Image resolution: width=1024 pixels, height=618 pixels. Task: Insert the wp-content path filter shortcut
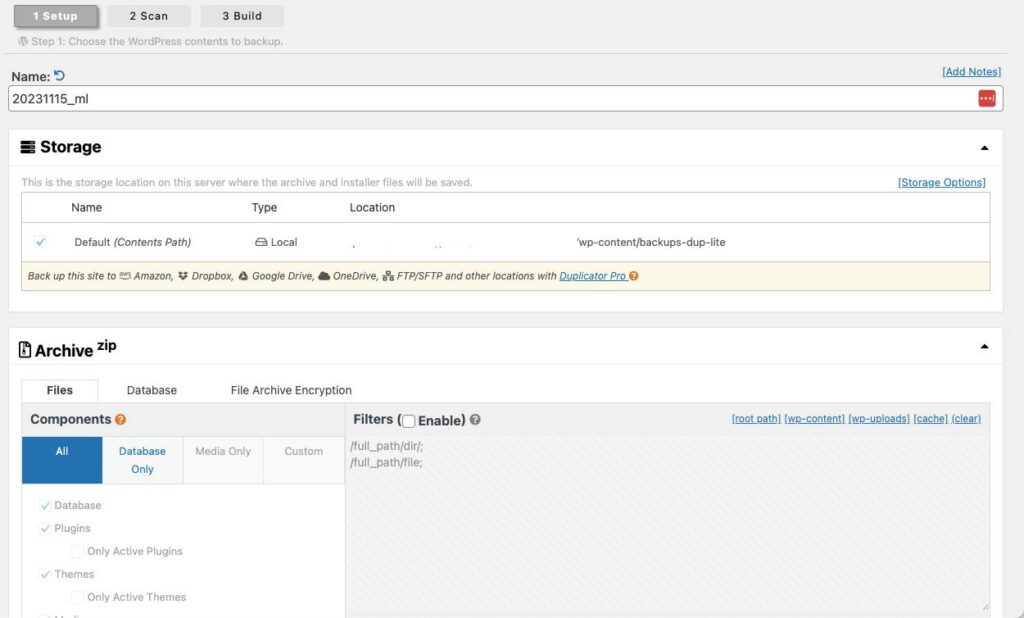[814, 419]
